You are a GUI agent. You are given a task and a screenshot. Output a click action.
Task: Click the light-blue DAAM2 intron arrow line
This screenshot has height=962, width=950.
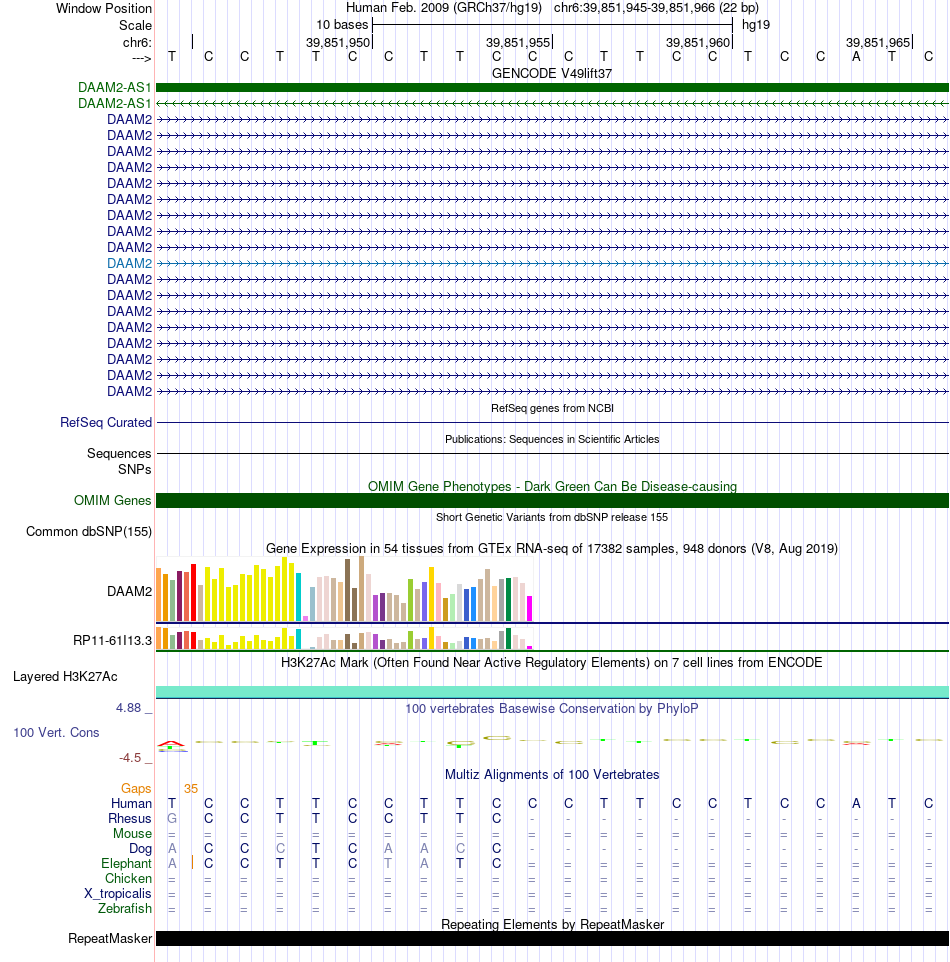(552, 263)
